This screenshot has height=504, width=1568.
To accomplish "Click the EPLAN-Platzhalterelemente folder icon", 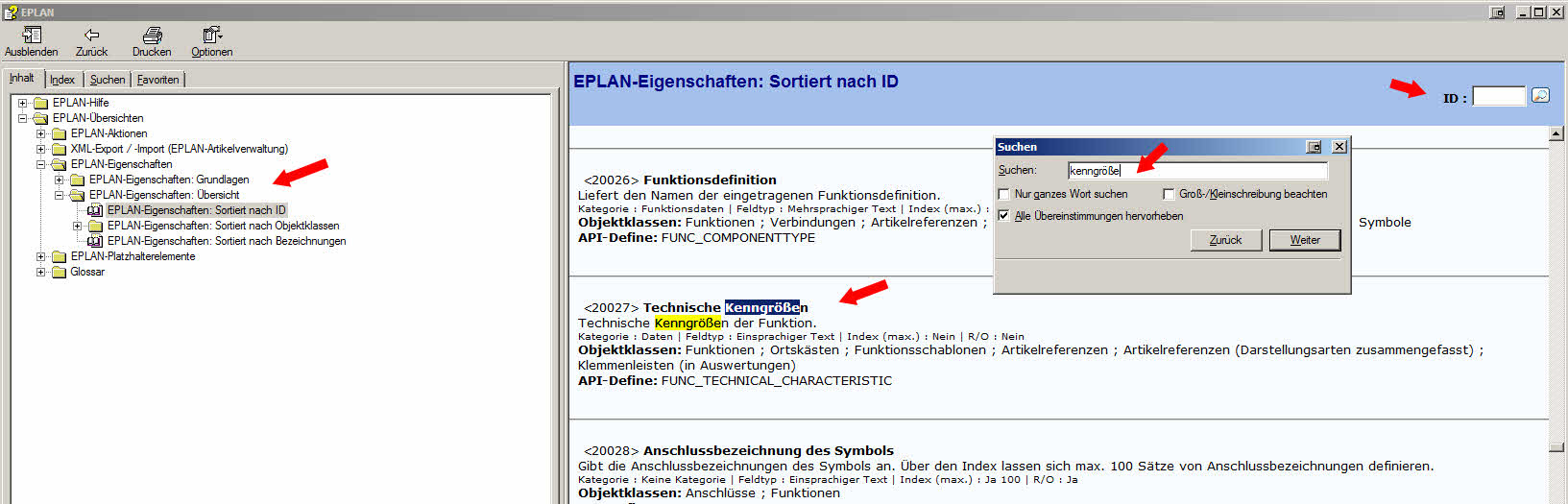I will (x=60, y=256).
